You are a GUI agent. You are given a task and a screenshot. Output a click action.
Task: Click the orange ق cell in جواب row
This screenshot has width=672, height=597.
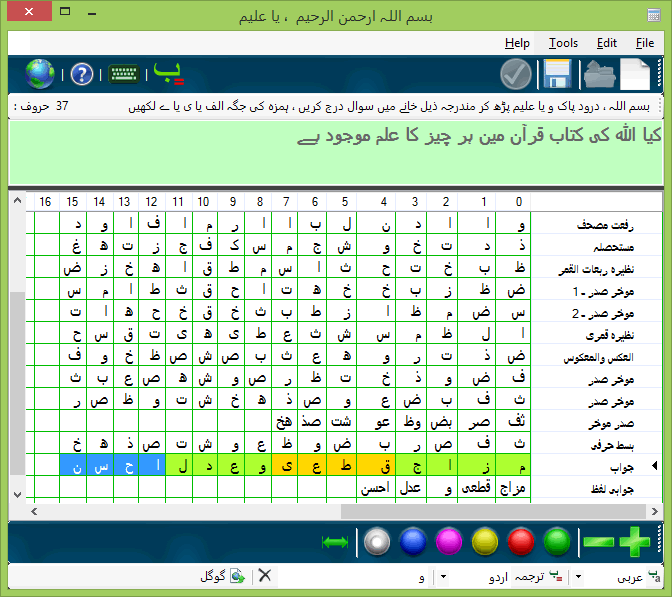(376, 465)
